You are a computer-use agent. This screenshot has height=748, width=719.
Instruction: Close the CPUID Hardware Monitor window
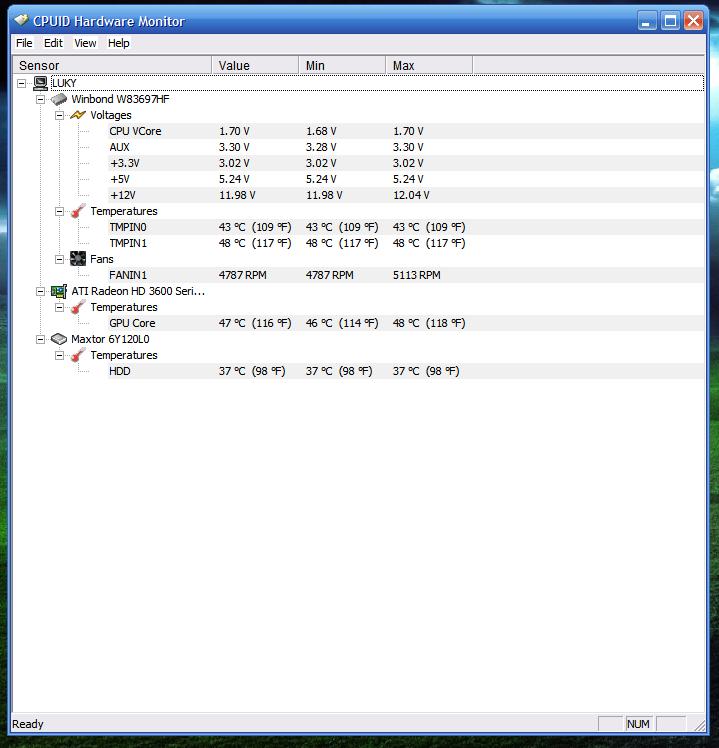click(693, 21)
